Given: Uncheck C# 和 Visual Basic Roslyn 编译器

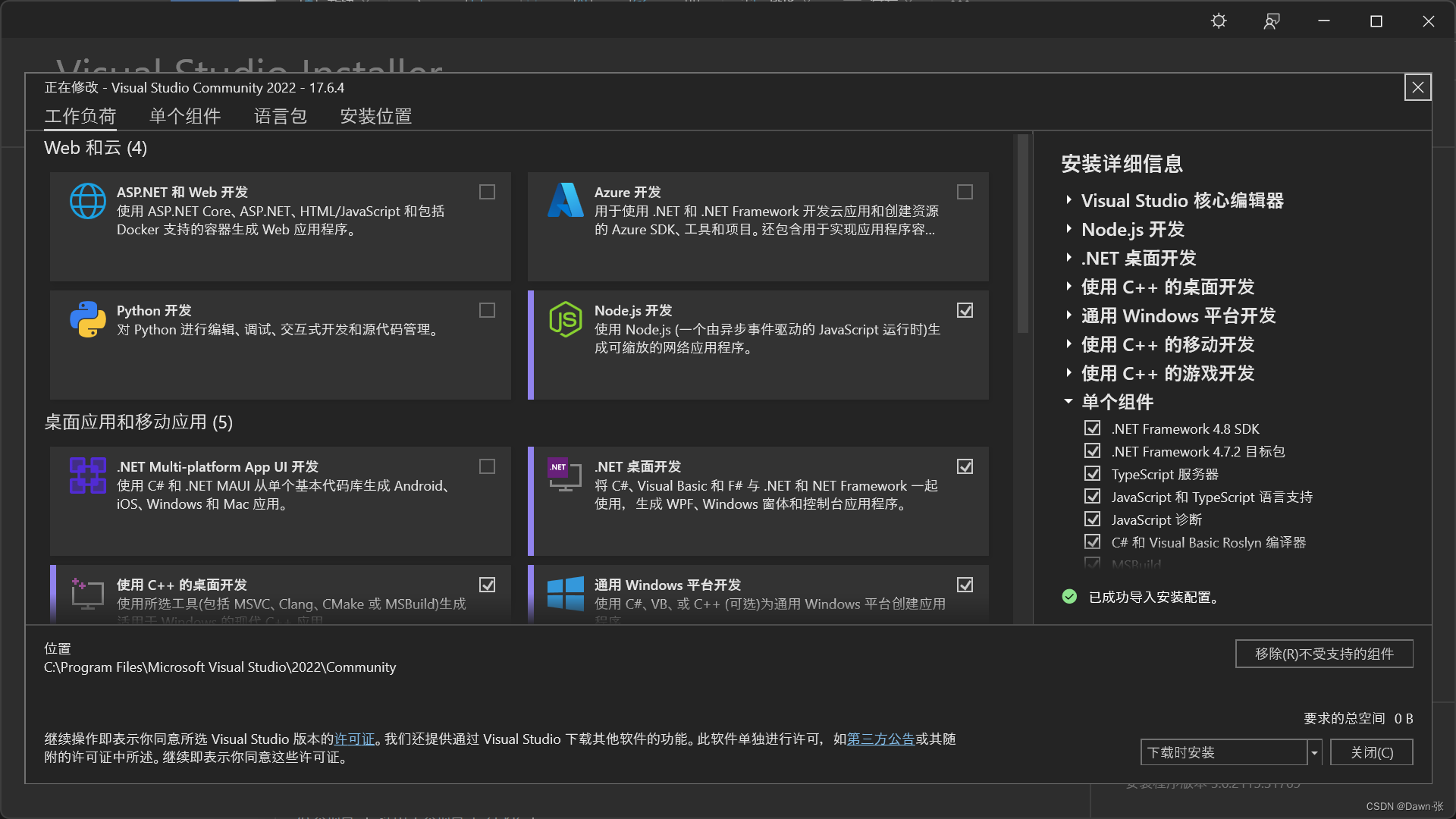Looking at the screenshot, I should 1092,542.
